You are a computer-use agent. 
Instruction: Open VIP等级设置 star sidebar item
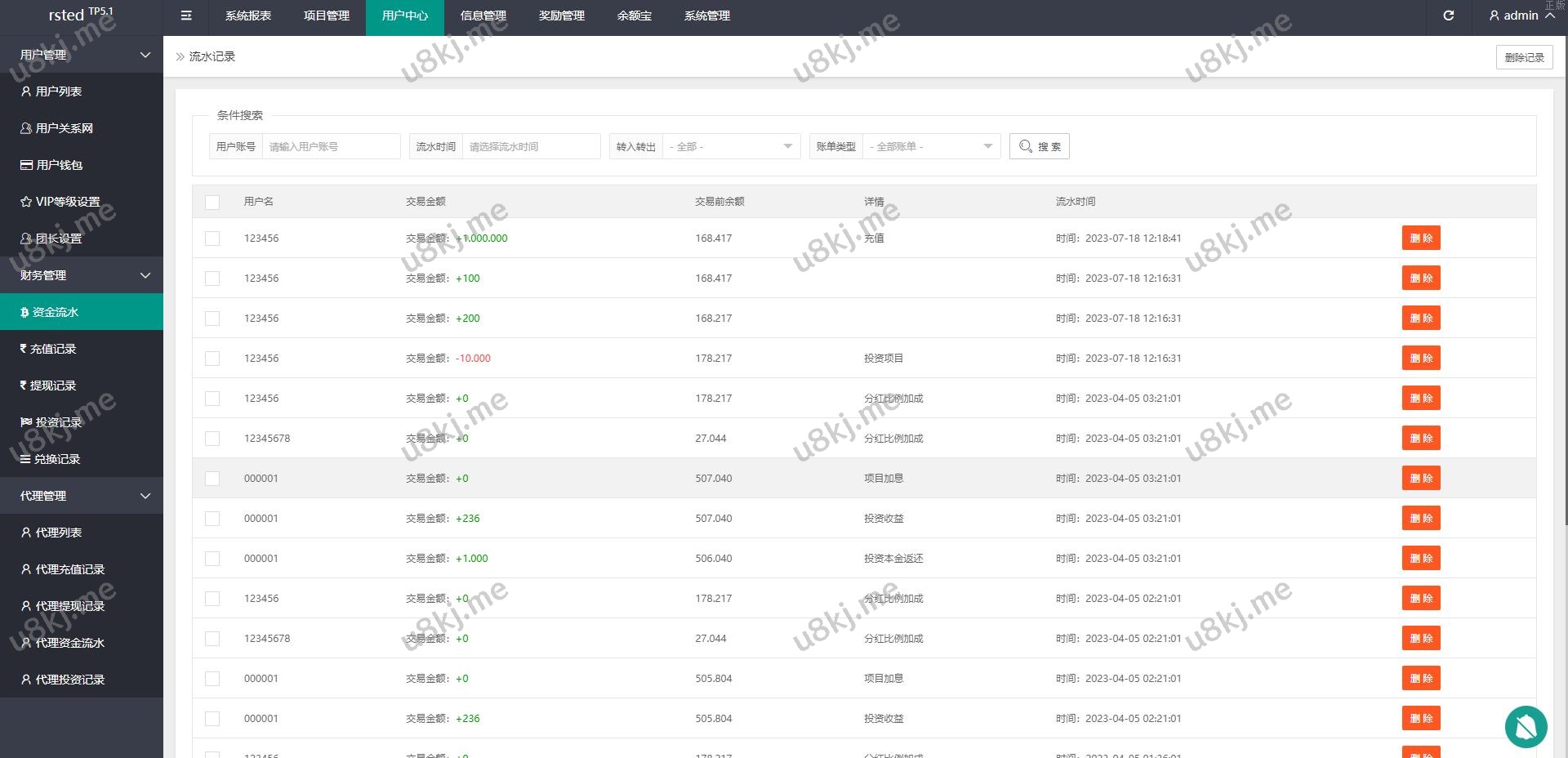pyautogui.click(x=67, y=202)
